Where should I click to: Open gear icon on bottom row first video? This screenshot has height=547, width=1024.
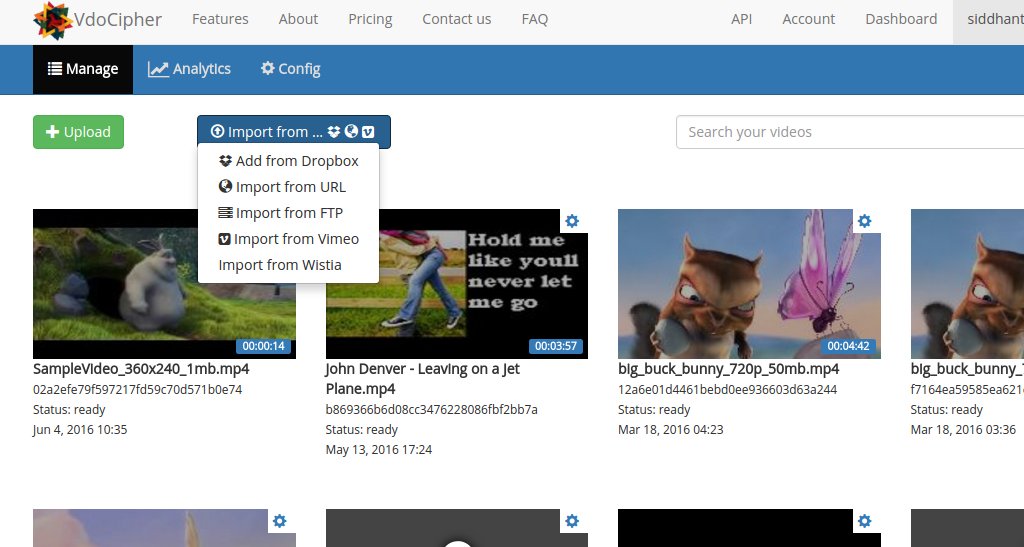click(x=280, y=521)
